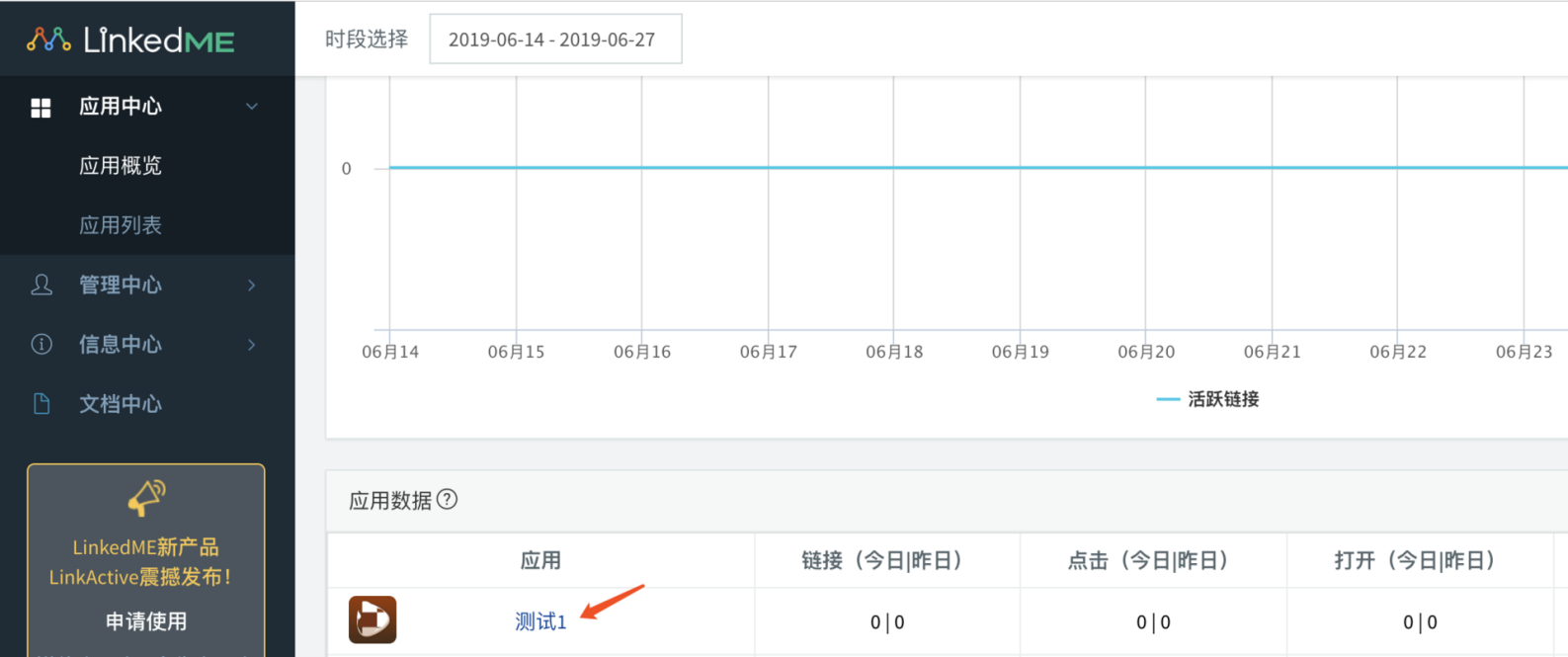Click the 06月18 point on chart line
Viewport: 1568px width, 657px height.
[x=894, y=168]
